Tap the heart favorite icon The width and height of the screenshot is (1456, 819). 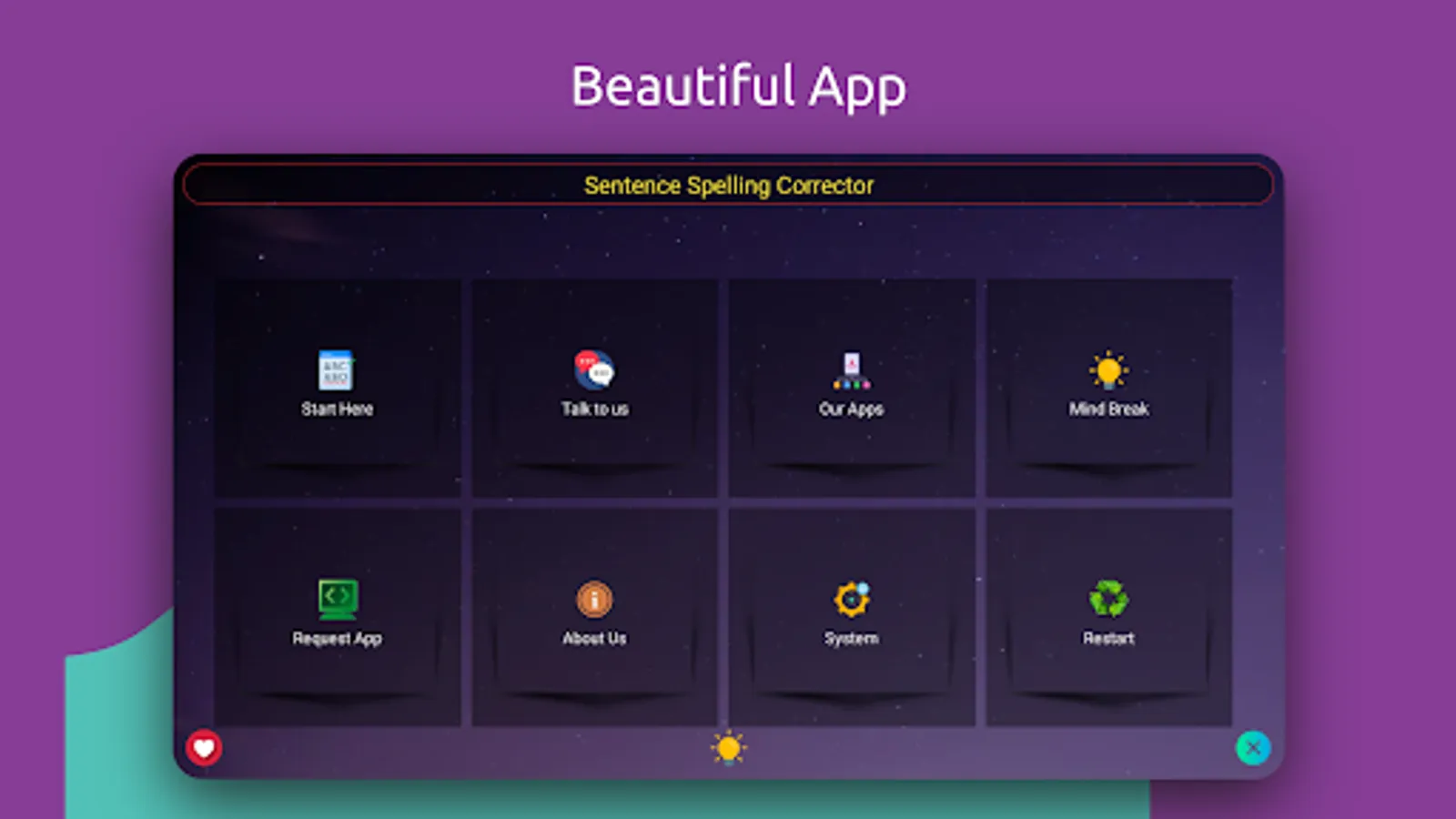[x=204, y=748]
